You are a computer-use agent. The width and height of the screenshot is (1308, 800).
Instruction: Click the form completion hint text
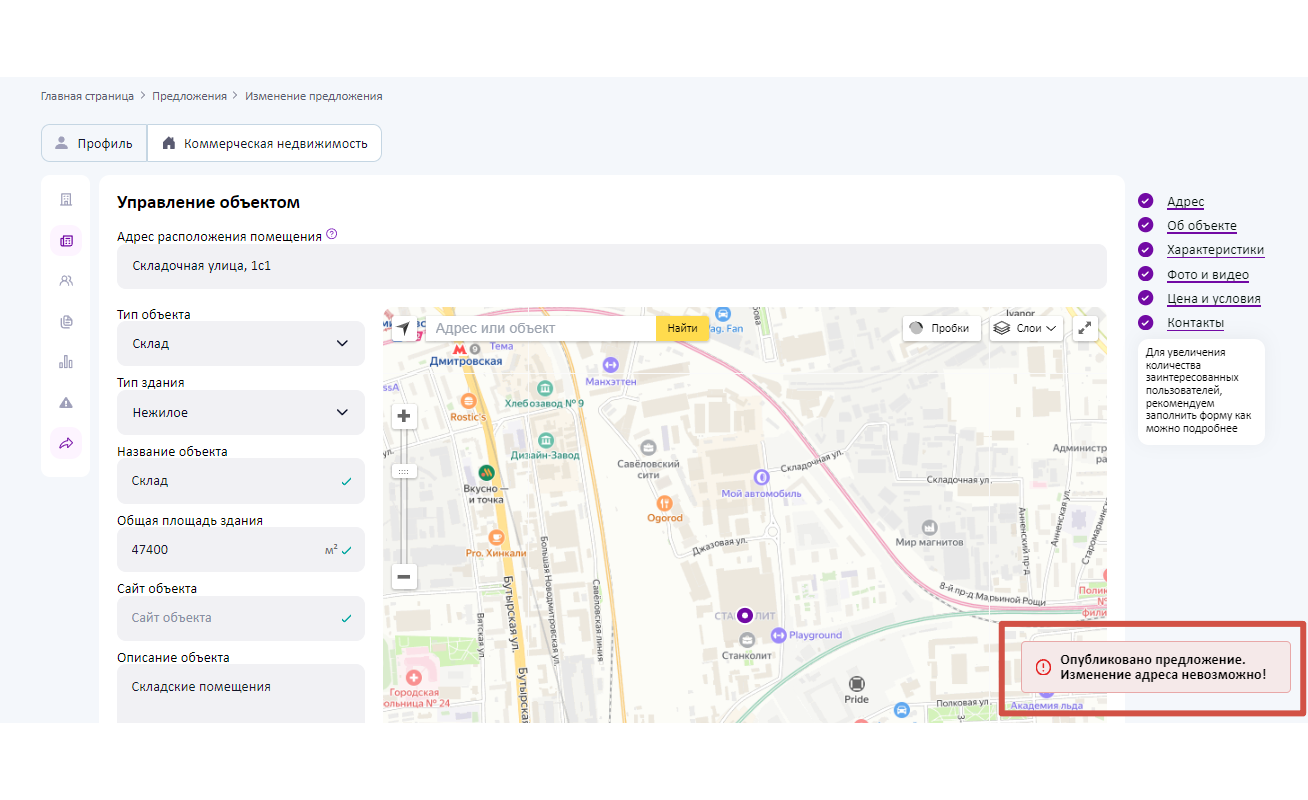(1199, 391)
